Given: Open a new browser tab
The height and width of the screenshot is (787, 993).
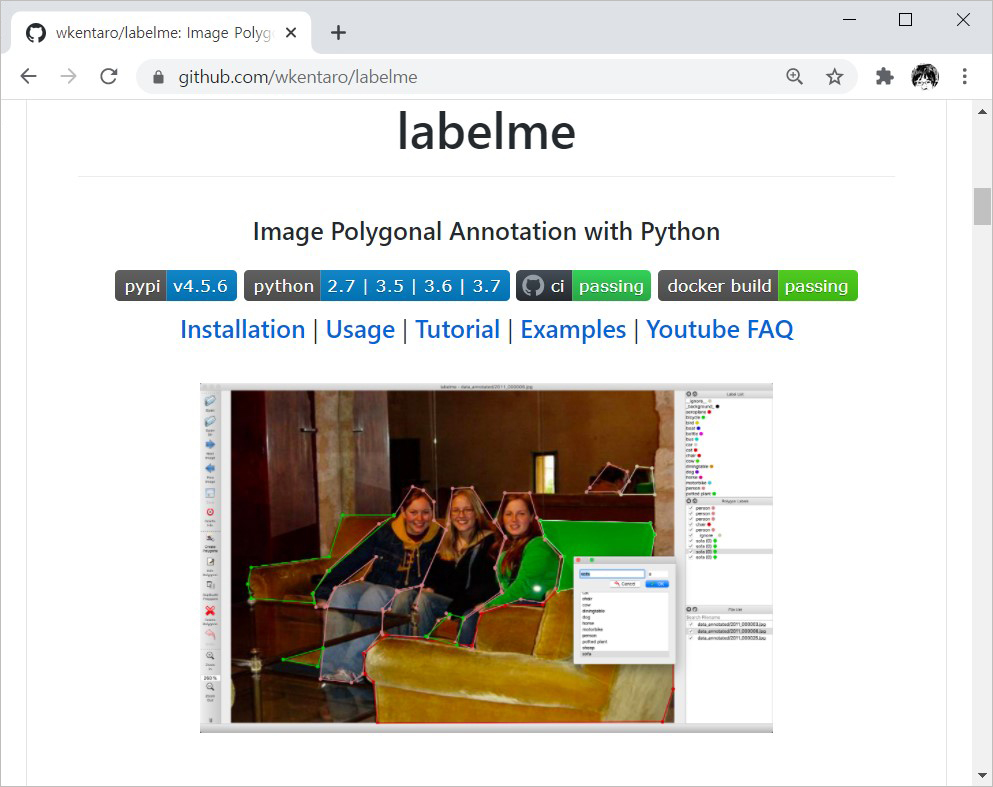Looking at the screenshot, I should (x=338, y=32).
